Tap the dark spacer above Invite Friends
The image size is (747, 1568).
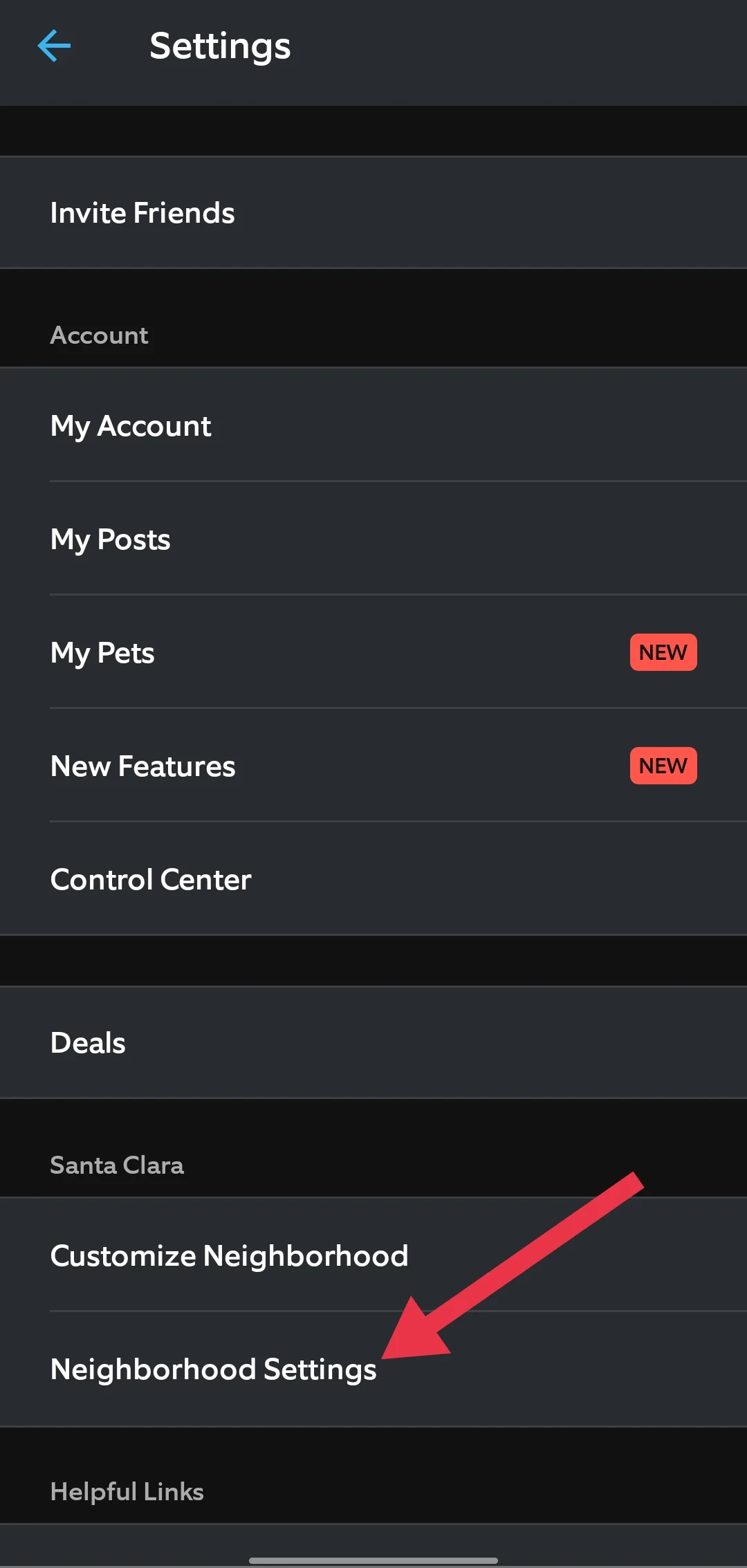coord(373,131)
